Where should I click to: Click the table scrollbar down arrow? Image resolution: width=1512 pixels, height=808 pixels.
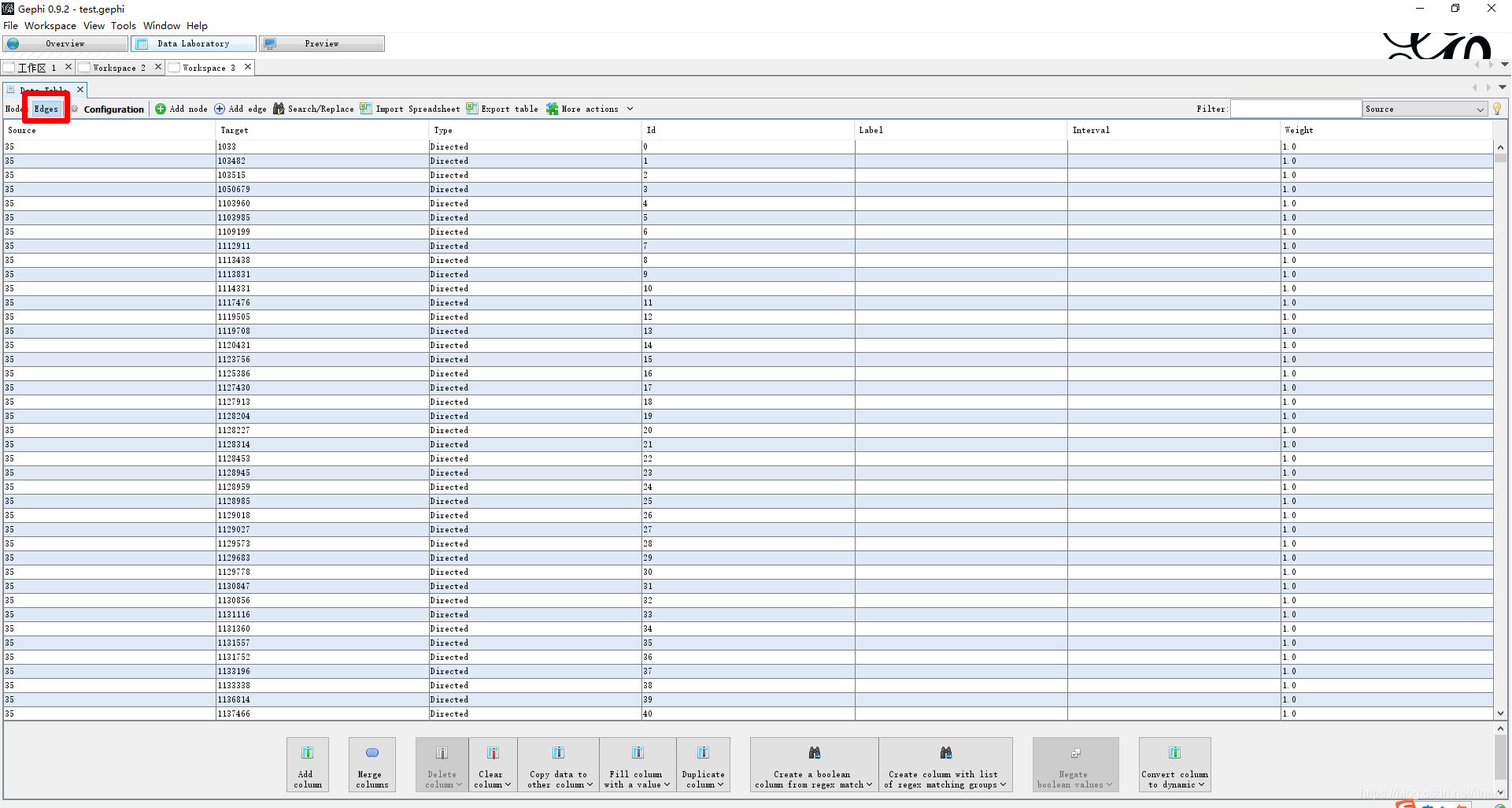(x=1500, y=713)
